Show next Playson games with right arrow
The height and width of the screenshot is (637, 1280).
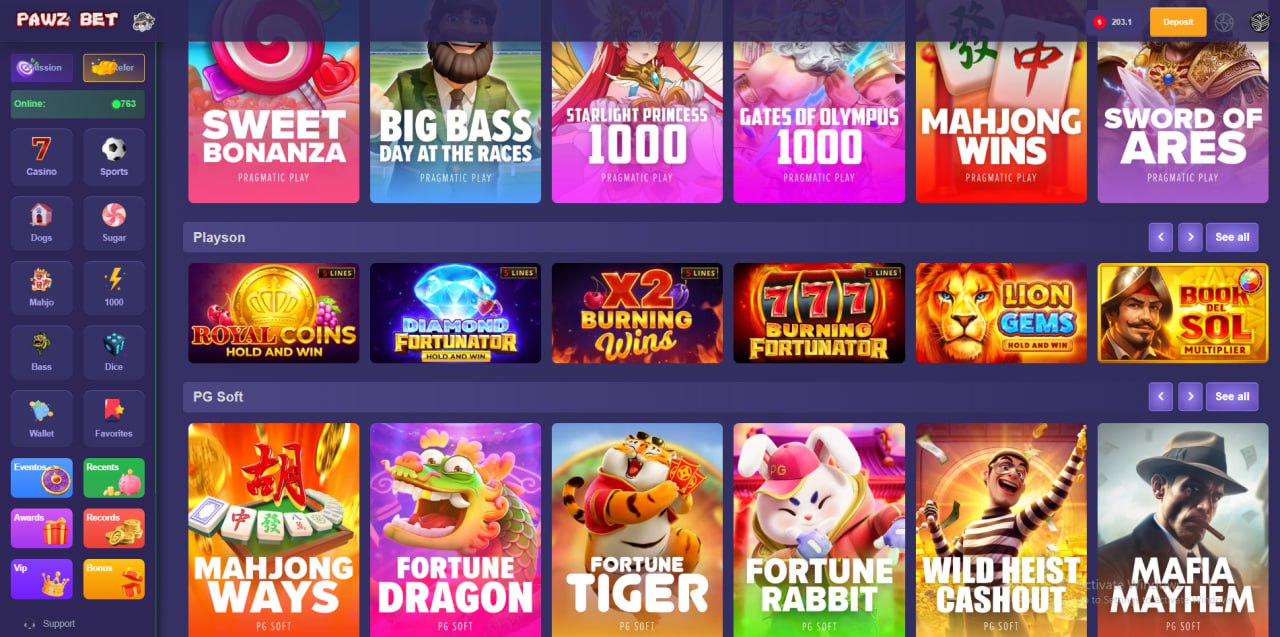[x=1190, y=237]
